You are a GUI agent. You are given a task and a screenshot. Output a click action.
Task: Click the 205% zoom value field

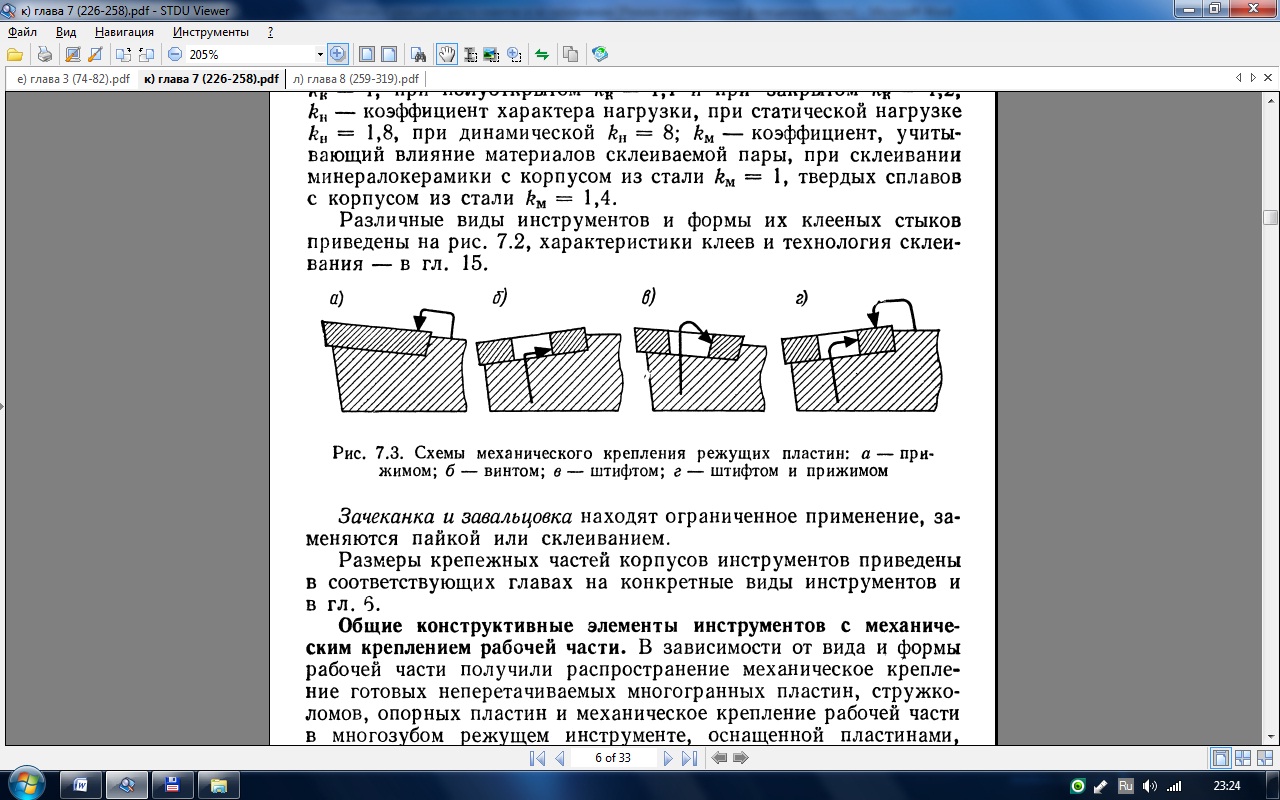pos(250,54)
